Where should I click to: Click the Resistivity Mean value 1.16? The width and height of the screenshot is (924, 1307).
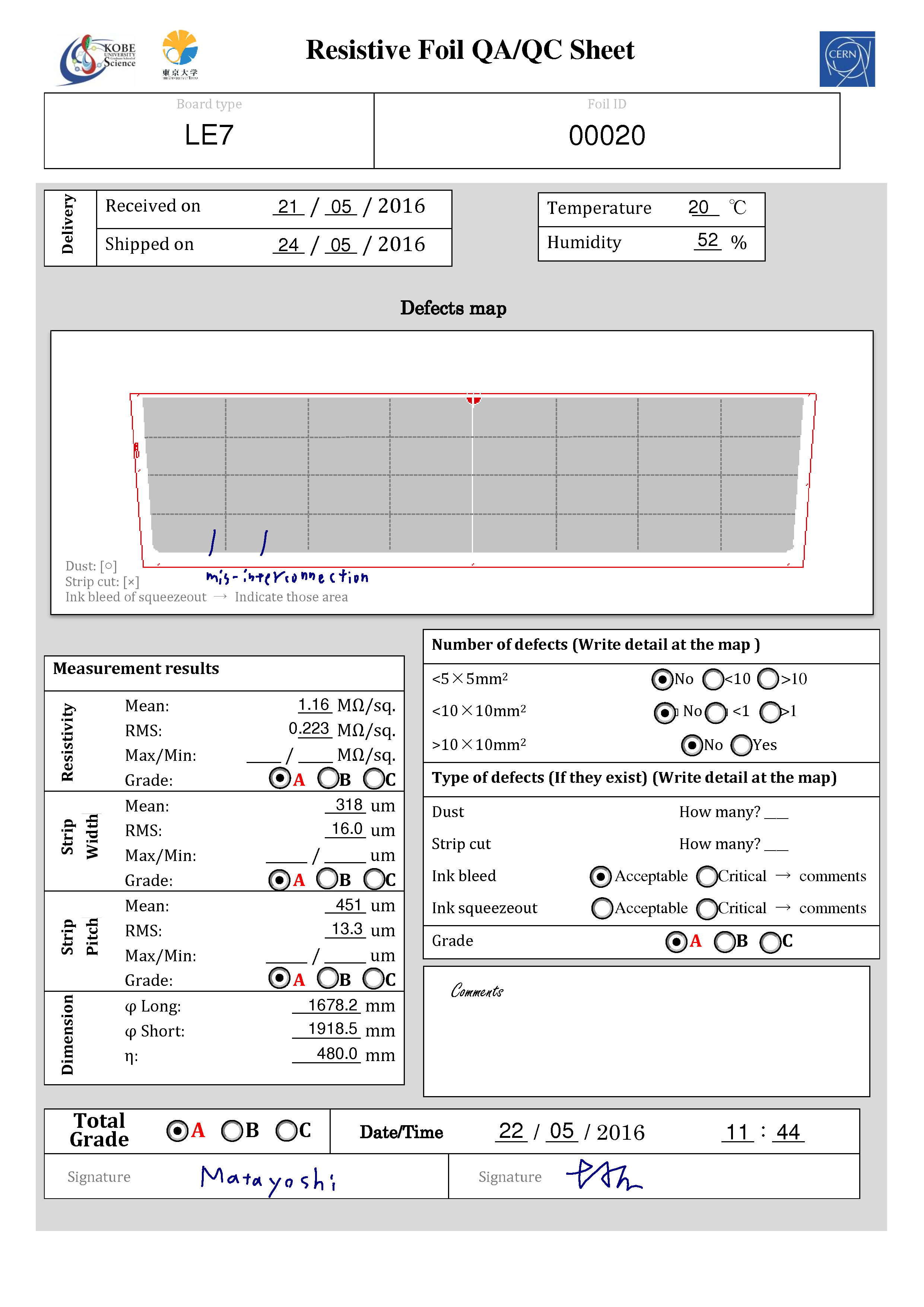point(315,705)
